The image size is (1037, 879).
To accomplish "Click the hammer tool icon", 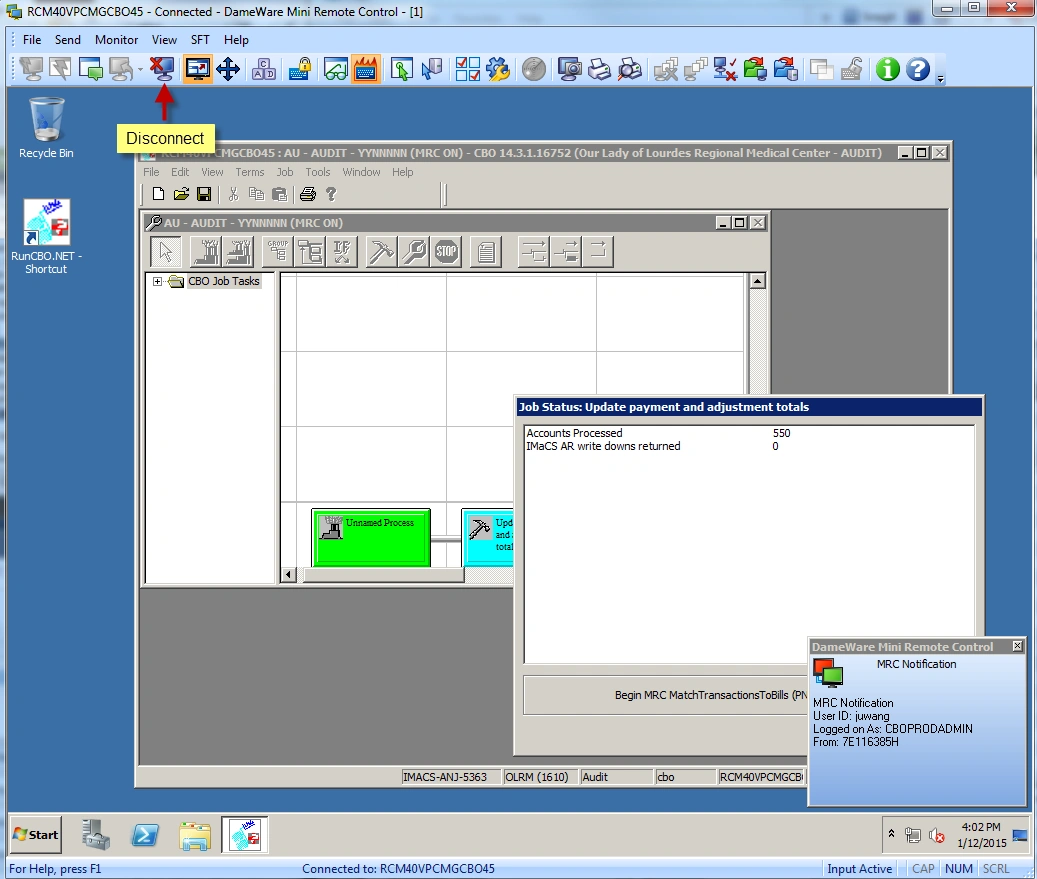I will tap(380, 252).
